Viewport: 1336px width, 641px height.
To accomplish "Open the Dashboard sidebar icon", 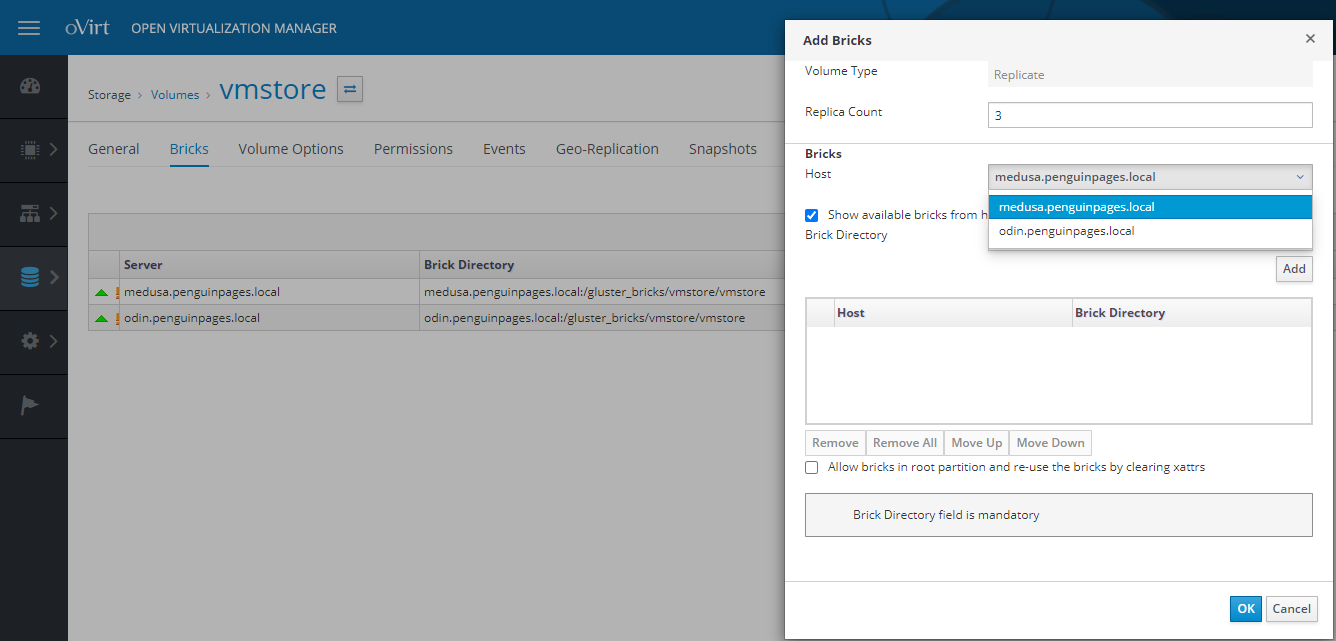I will [x=30, y=86].
